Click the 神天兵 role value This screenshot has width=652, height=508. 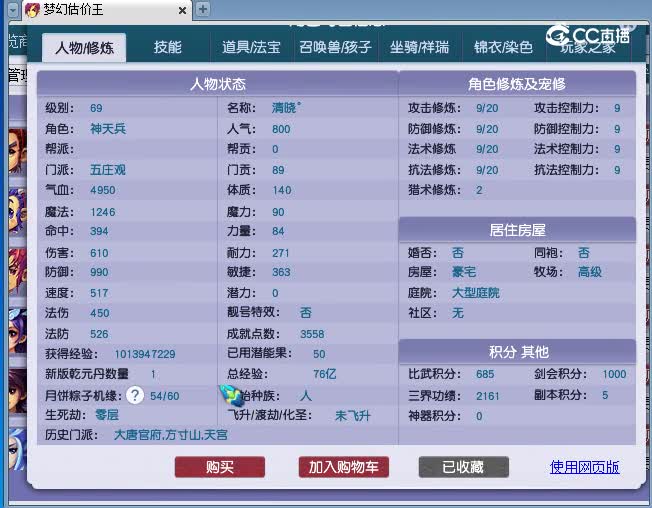[108, 129]
